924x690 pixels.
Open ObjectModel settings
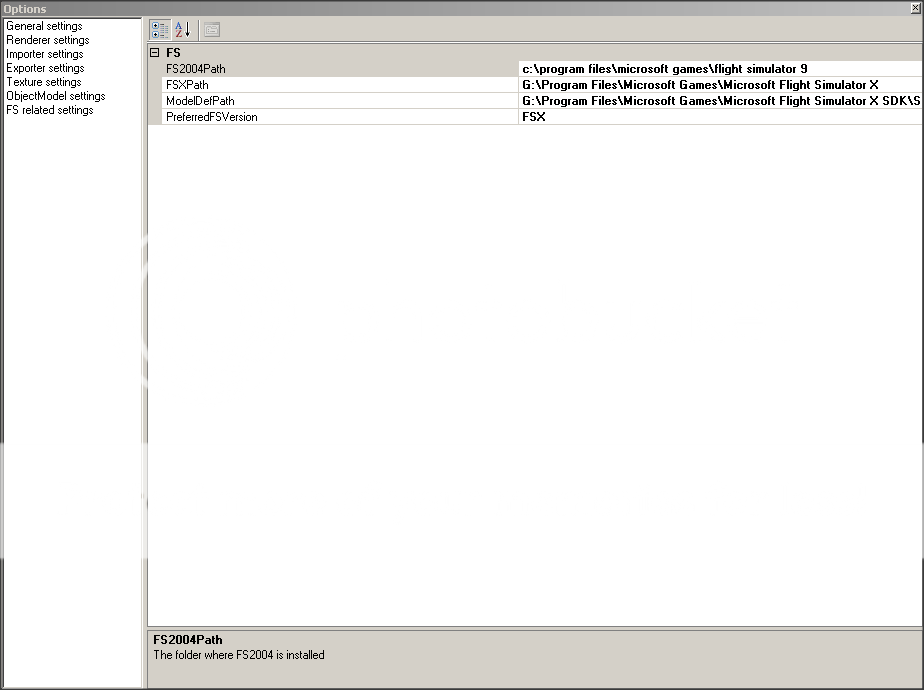pos(55,95)
